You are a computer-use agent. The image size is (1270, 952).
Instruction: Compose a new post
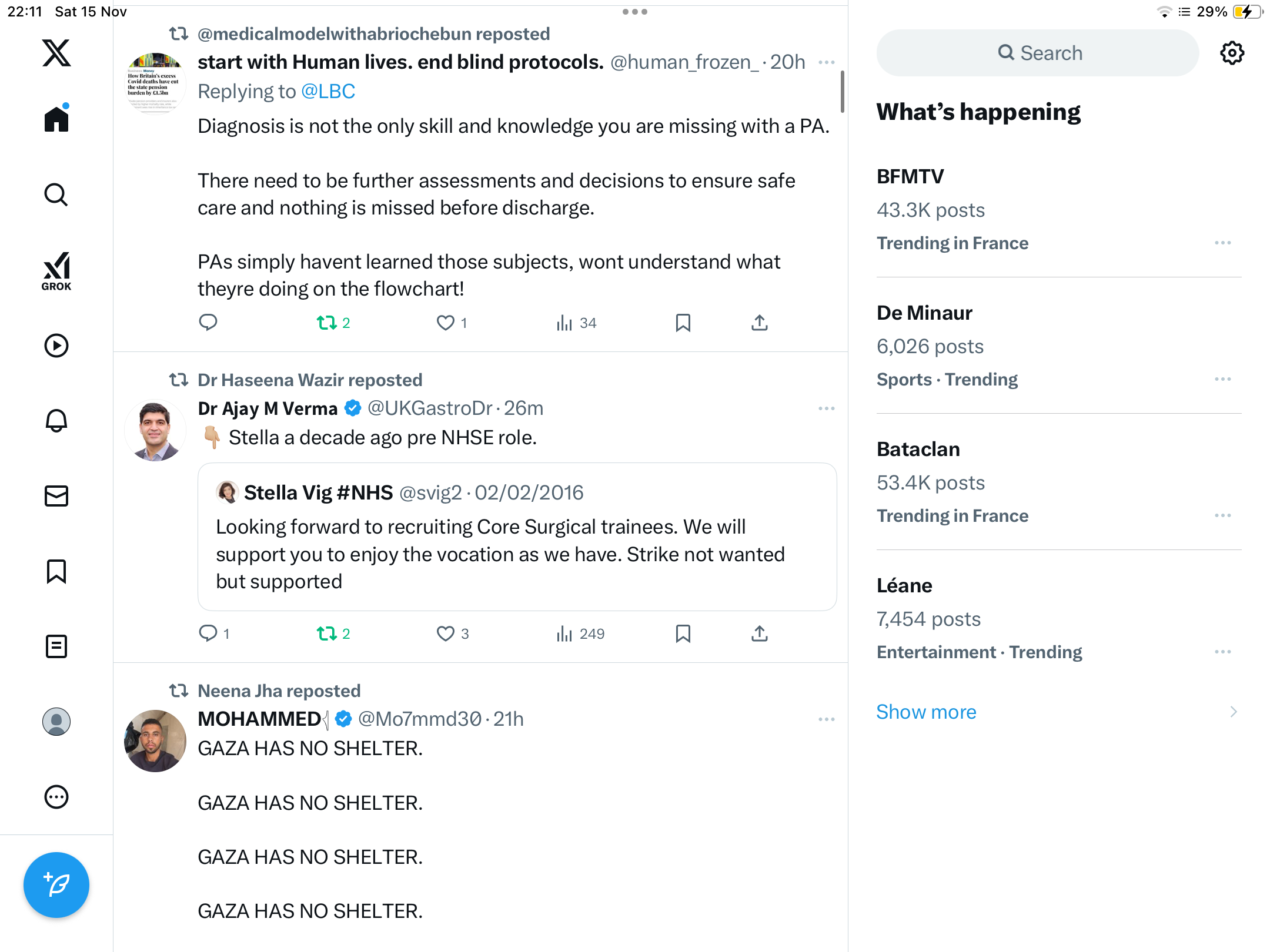click(x=56, y=884)
